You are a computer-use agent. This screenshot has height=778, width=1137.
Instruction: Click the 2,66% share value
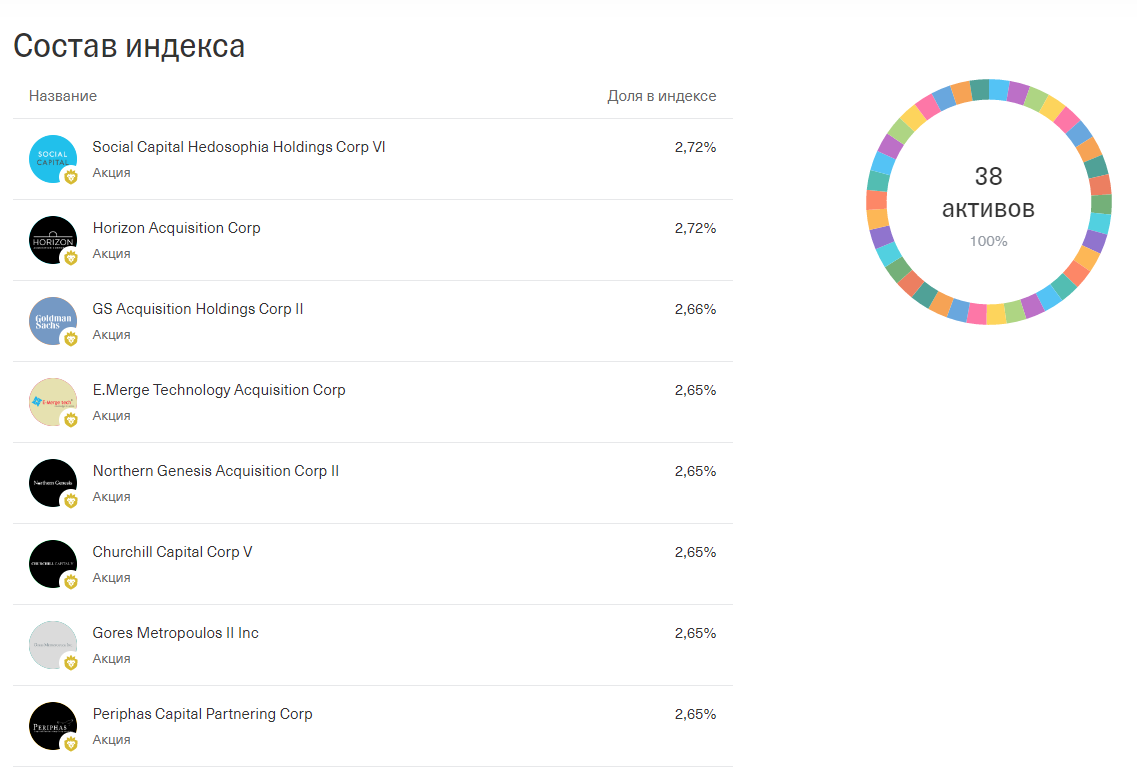pos(695,309)
